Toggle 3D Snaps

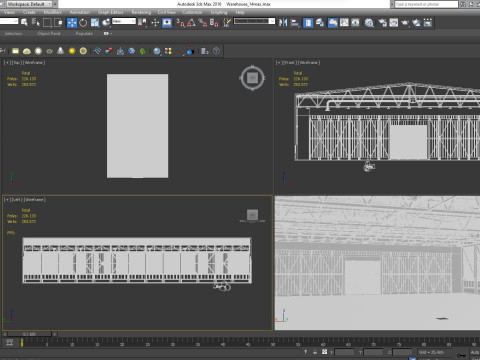click(x=180, y=22)
